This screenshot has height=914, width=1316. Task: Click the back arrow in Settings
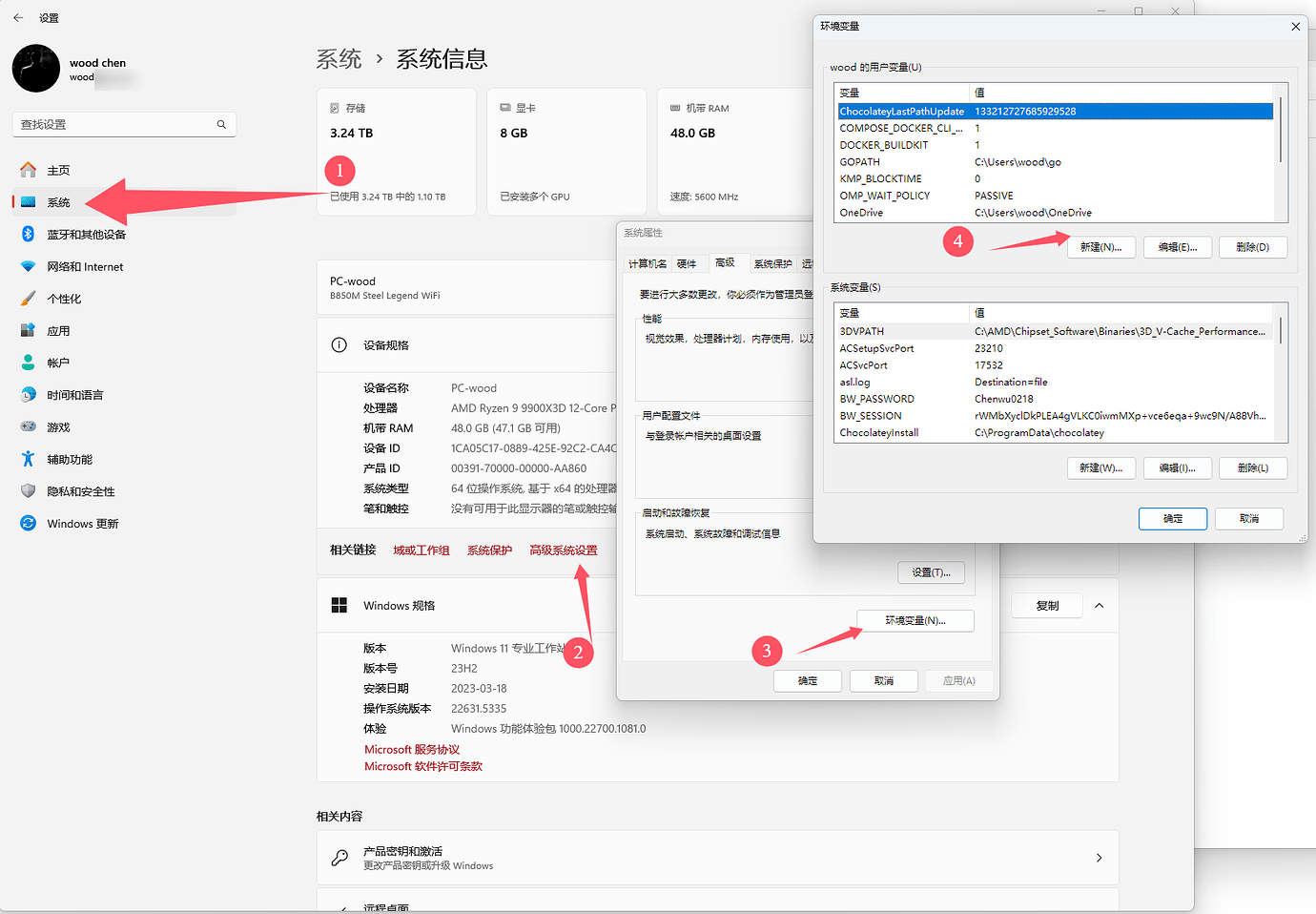[18, 17]
